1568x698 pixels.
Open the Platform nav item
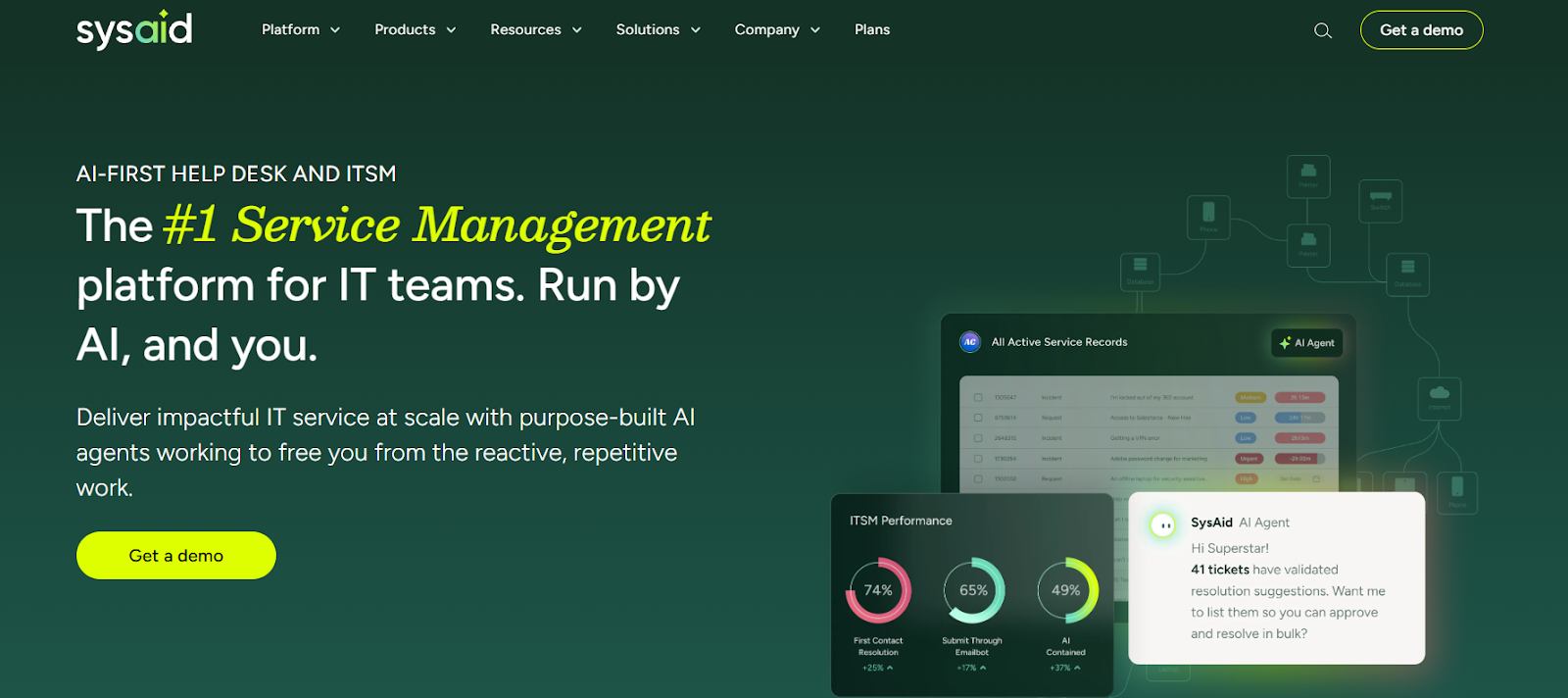pyautogui.click(x=290, y=29)
